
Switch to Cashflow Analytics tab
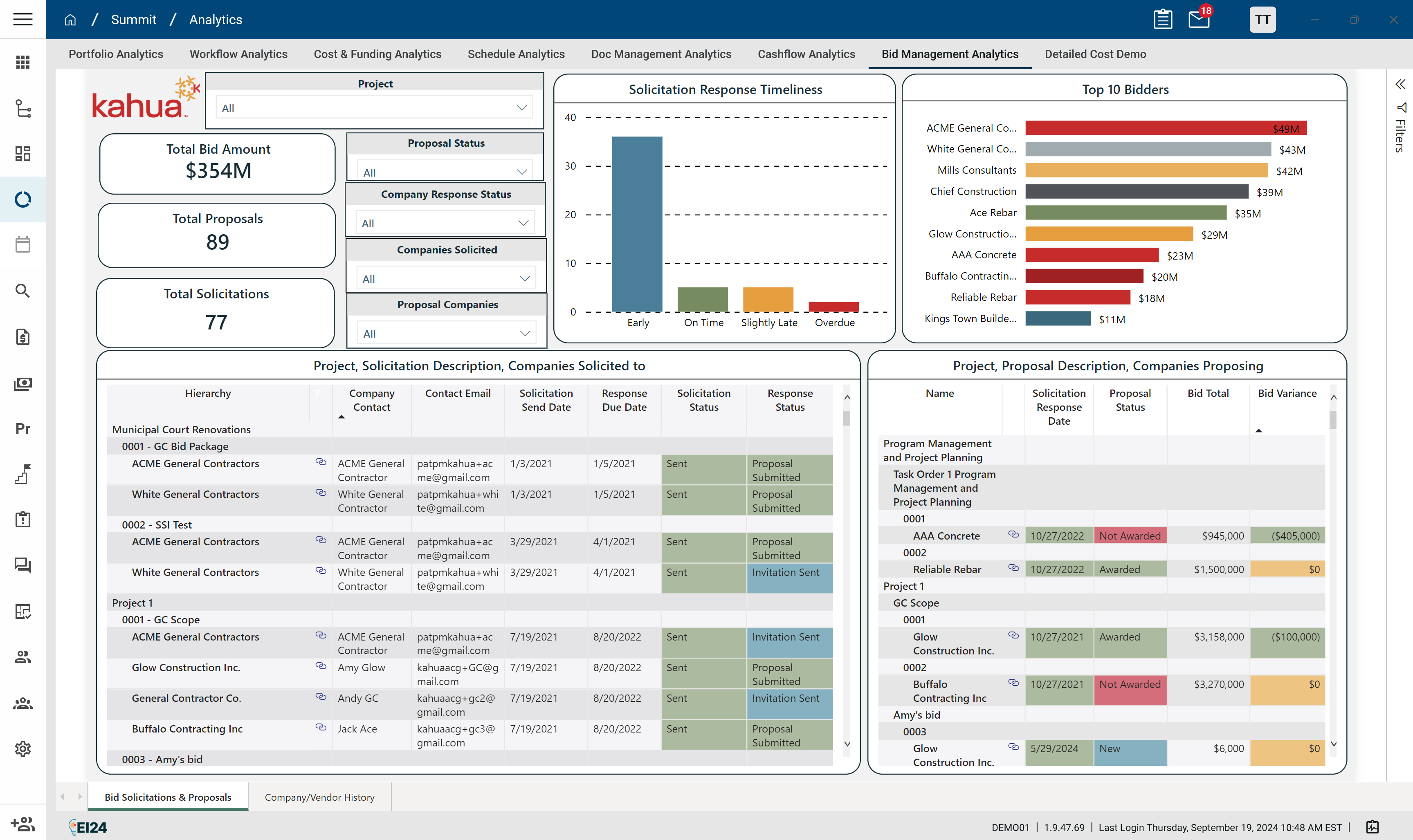[x=806, y=54]
